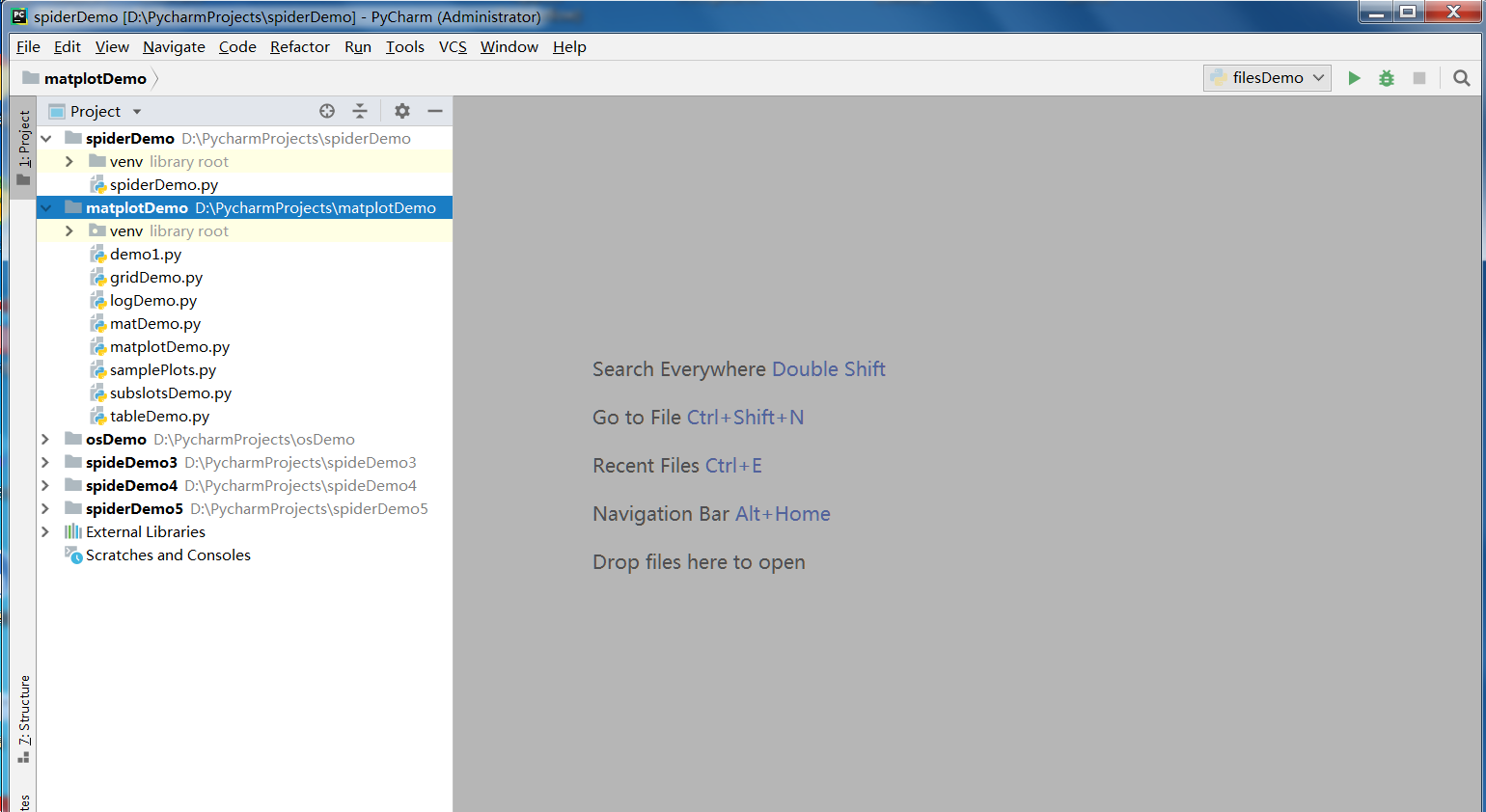This screenshot has width=1486, height=812.
Task: Select the spideDemo3 project row label
Action: pyautogui.click(x=131, y=463)
